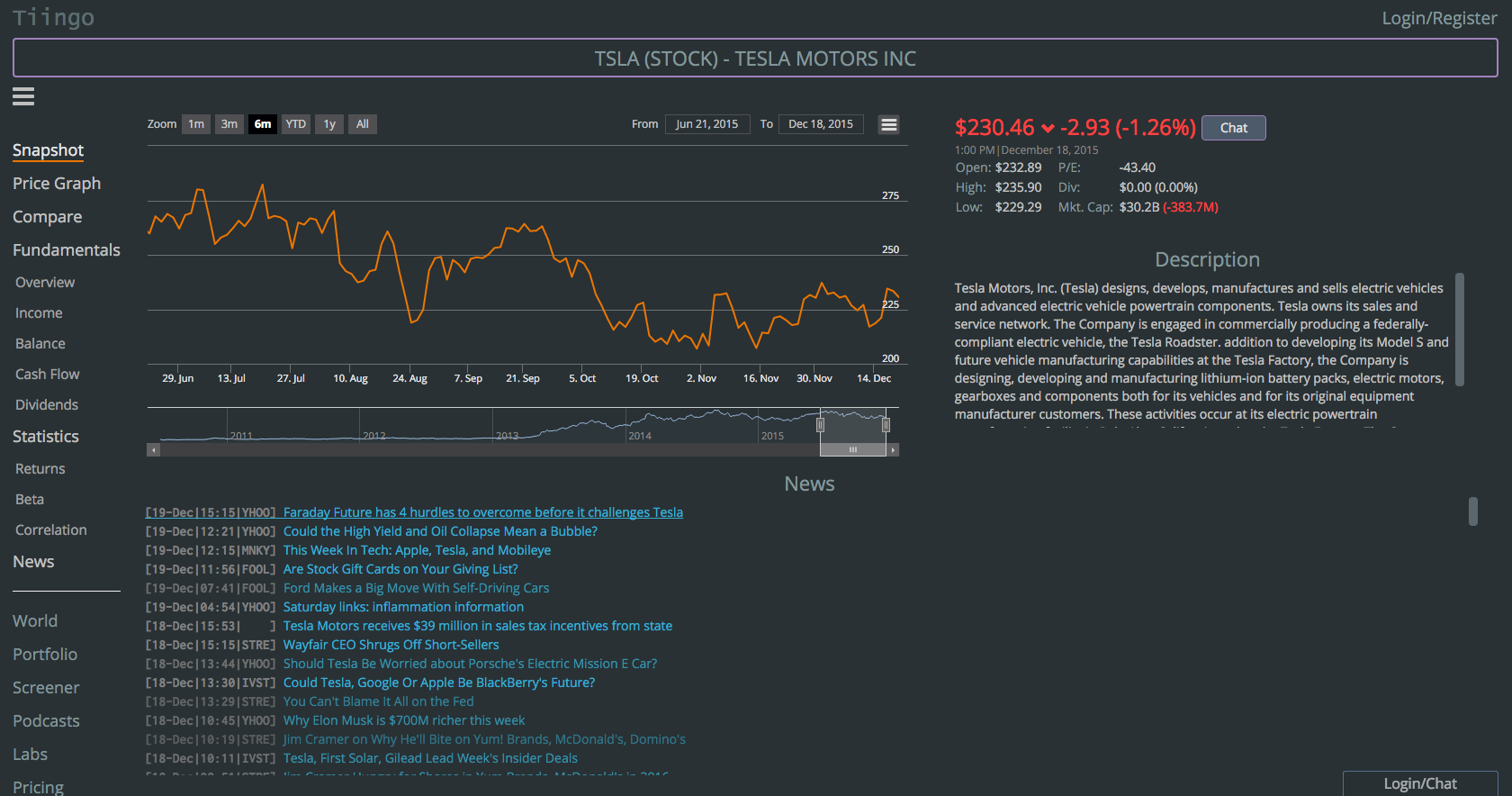Select 6m zoom range
The width and height of the screenshot is (1512, 796).
tap(263, 124)
